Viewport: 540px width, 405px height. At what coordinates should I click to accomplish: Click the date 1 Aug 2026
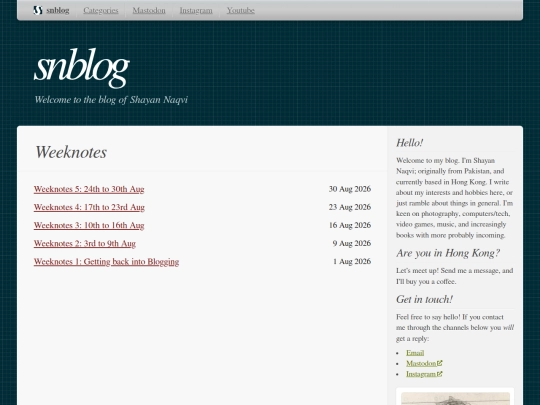pyautogui.click(x=352, y=262)
